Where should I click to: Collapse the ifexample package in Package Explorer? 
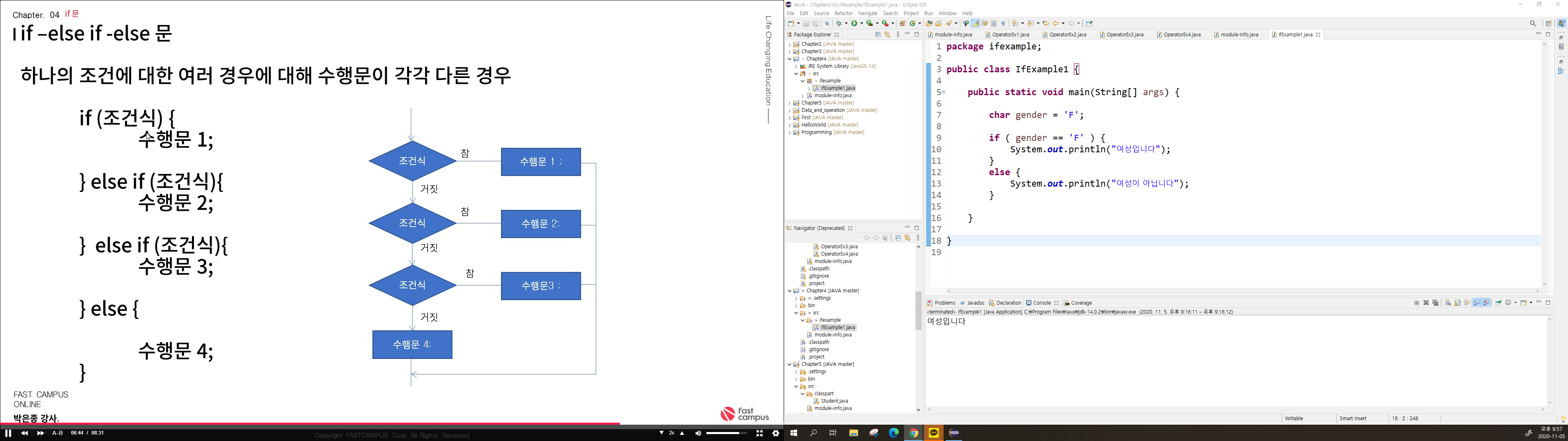click(x=802, y=81)
